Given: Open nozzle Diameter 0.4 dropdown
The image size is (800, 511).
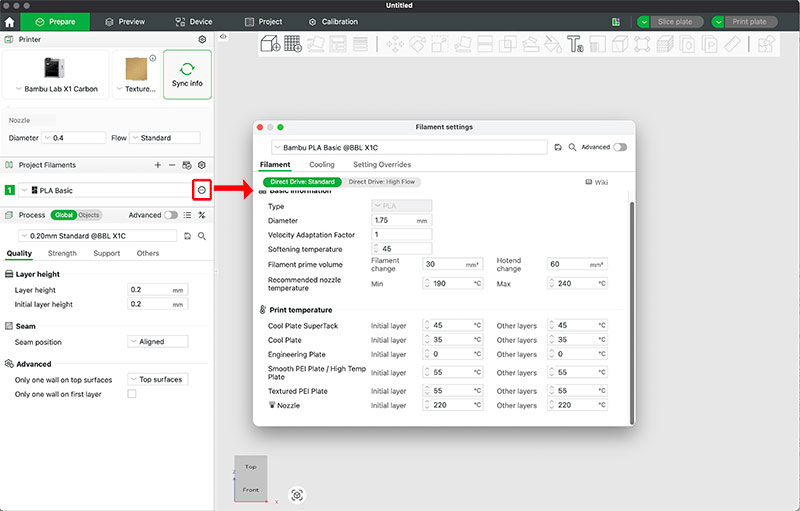Looking at the screenshot, I should click(74, 138).
